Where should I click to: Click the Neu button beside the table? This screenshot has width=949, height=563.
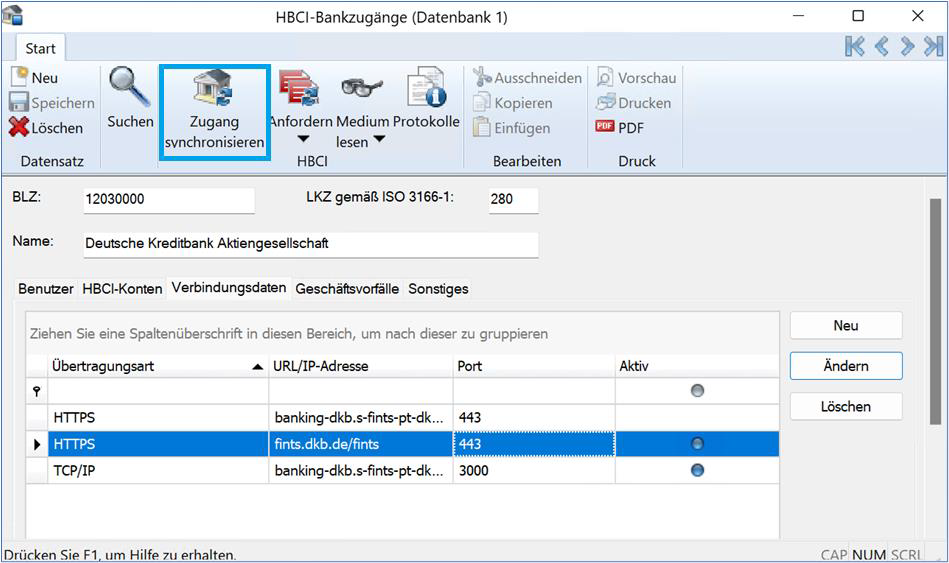point(846,326)
